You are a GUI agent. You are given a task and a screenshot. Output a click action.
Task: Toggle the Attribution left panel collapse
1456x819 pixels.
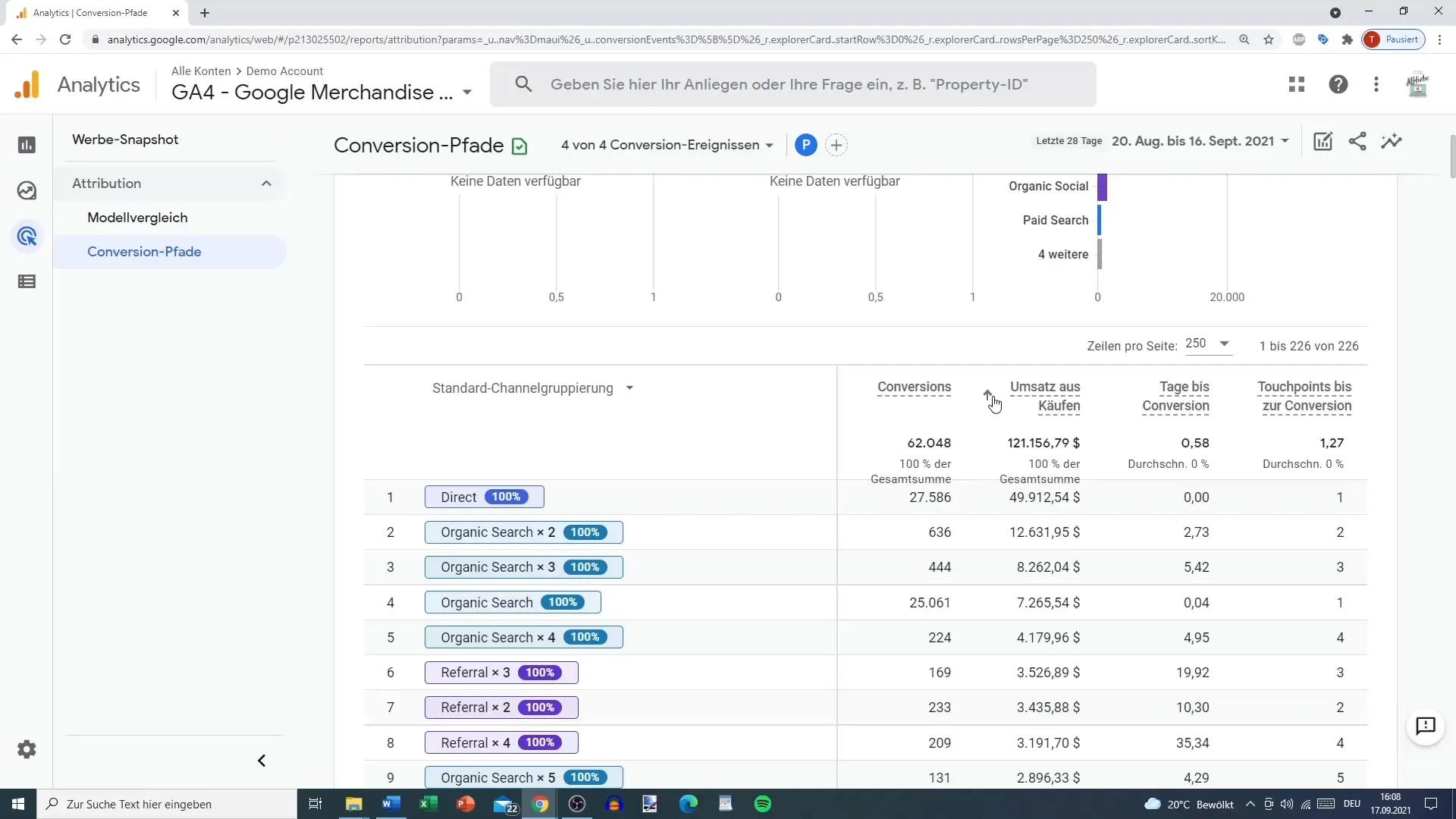(267, 183)
